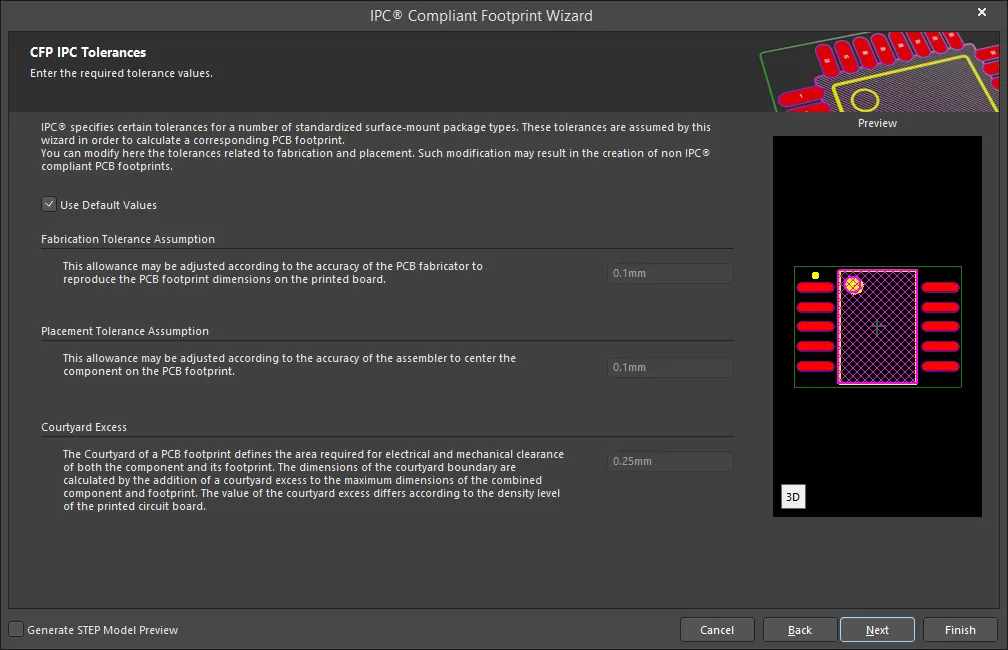Image resolution: width=1008 pixels, height=650 pixels.
Task: Enable Generate STEP Model Preview checkbox
Action: point(16,629)
